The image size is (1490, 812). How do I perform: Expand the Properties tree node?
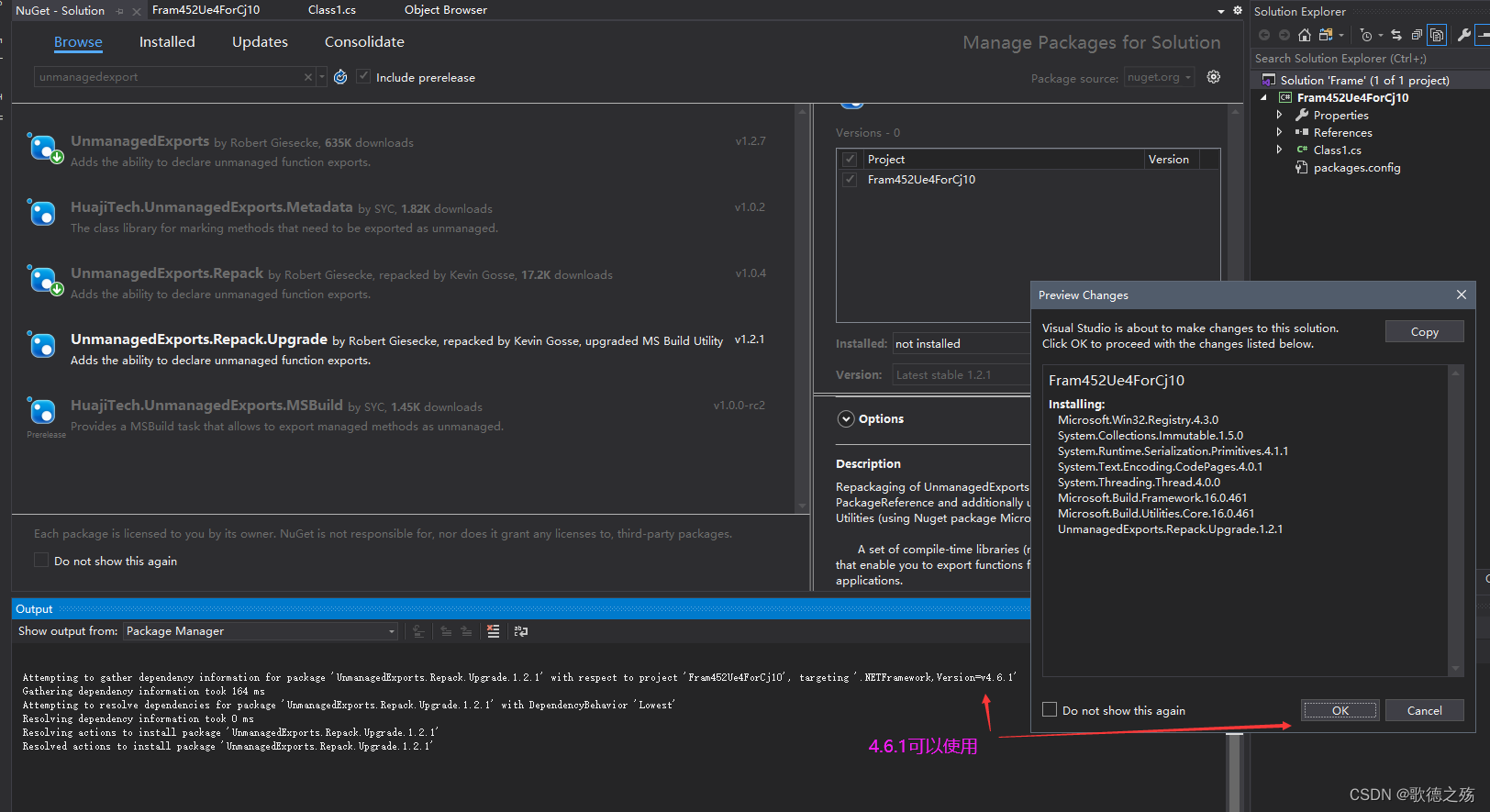coord(1280,115)
